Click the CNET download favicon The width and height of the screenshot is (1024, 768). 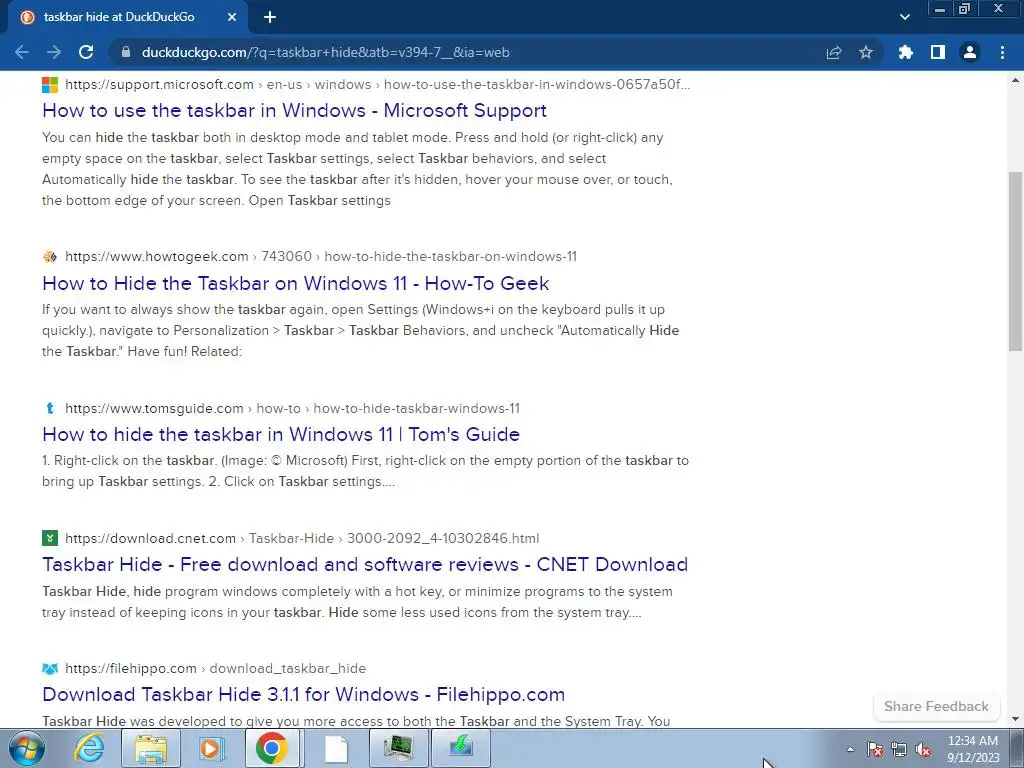[50, 538]
